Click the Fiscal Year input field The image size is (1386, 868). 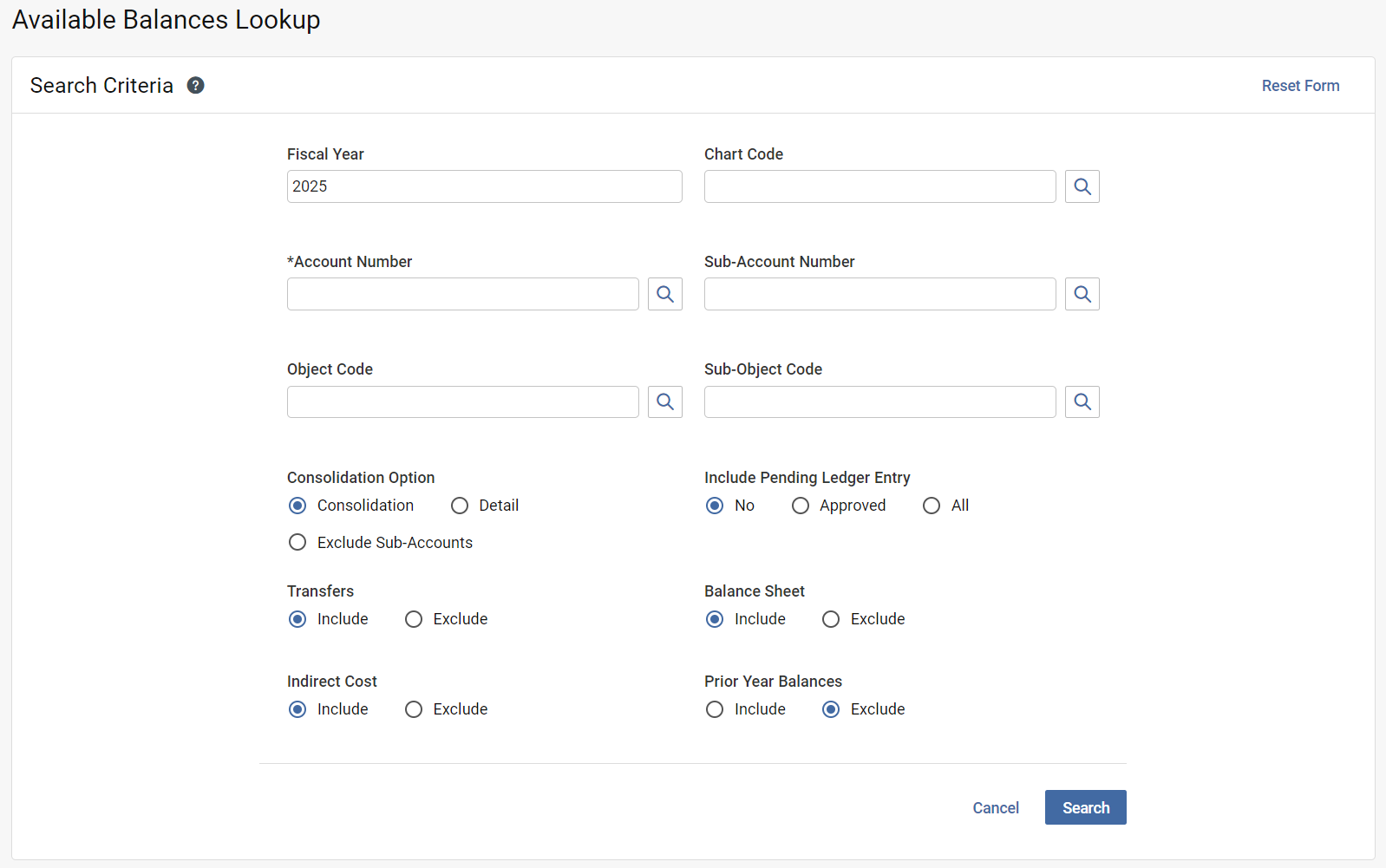[x=485, y=186]
